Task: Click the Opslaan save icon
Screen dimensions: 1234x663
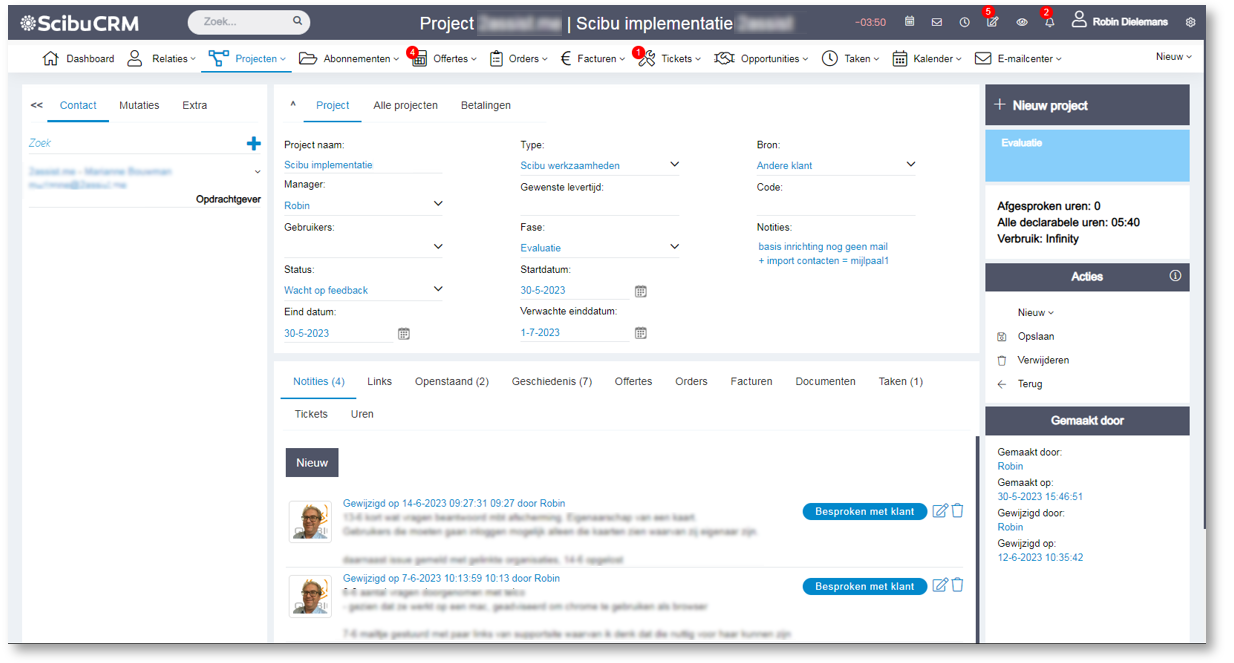Action: click(x=1002, y=337)
